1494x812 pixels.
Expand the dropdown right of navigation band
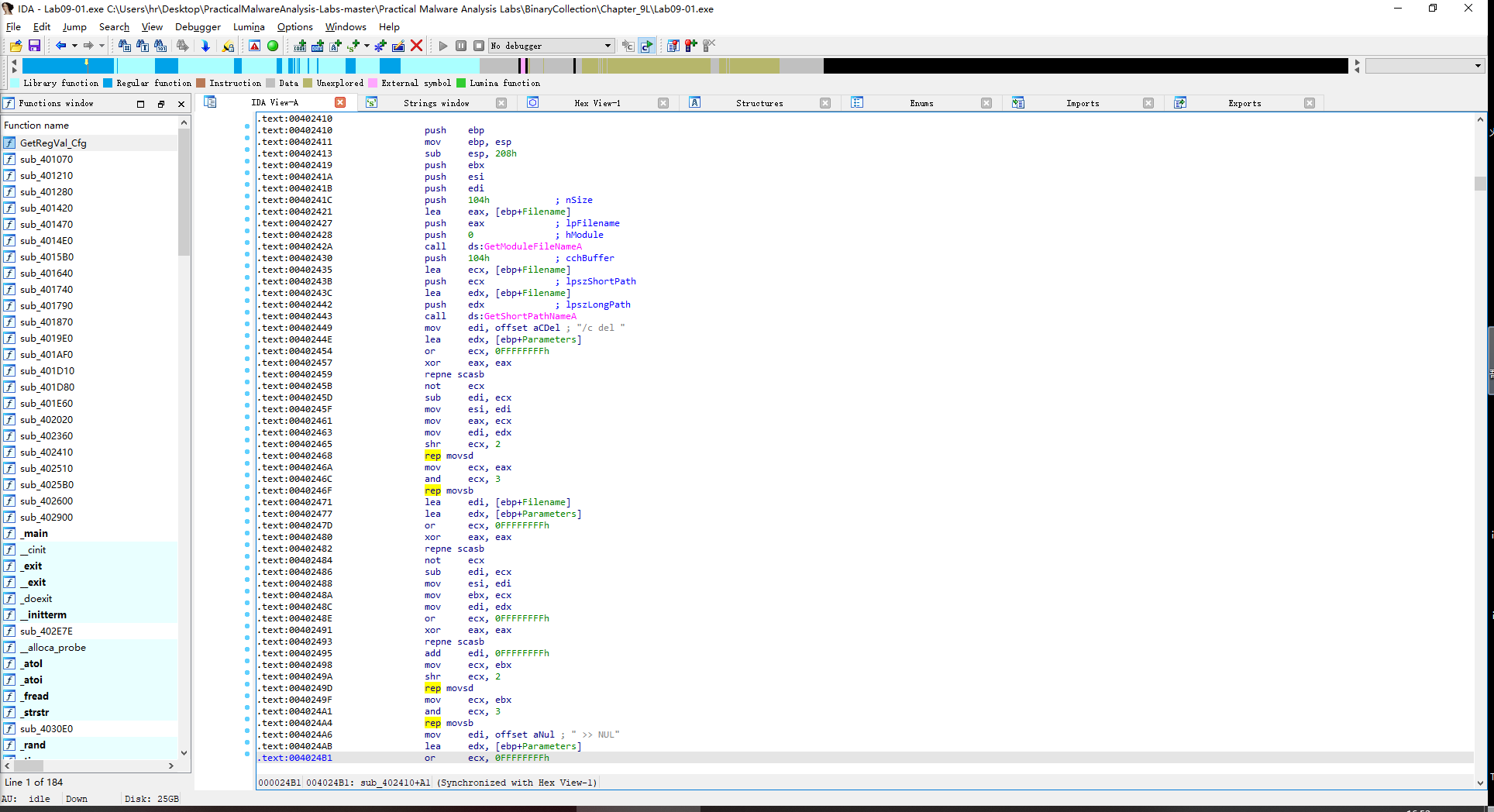tap(1478, 66)
